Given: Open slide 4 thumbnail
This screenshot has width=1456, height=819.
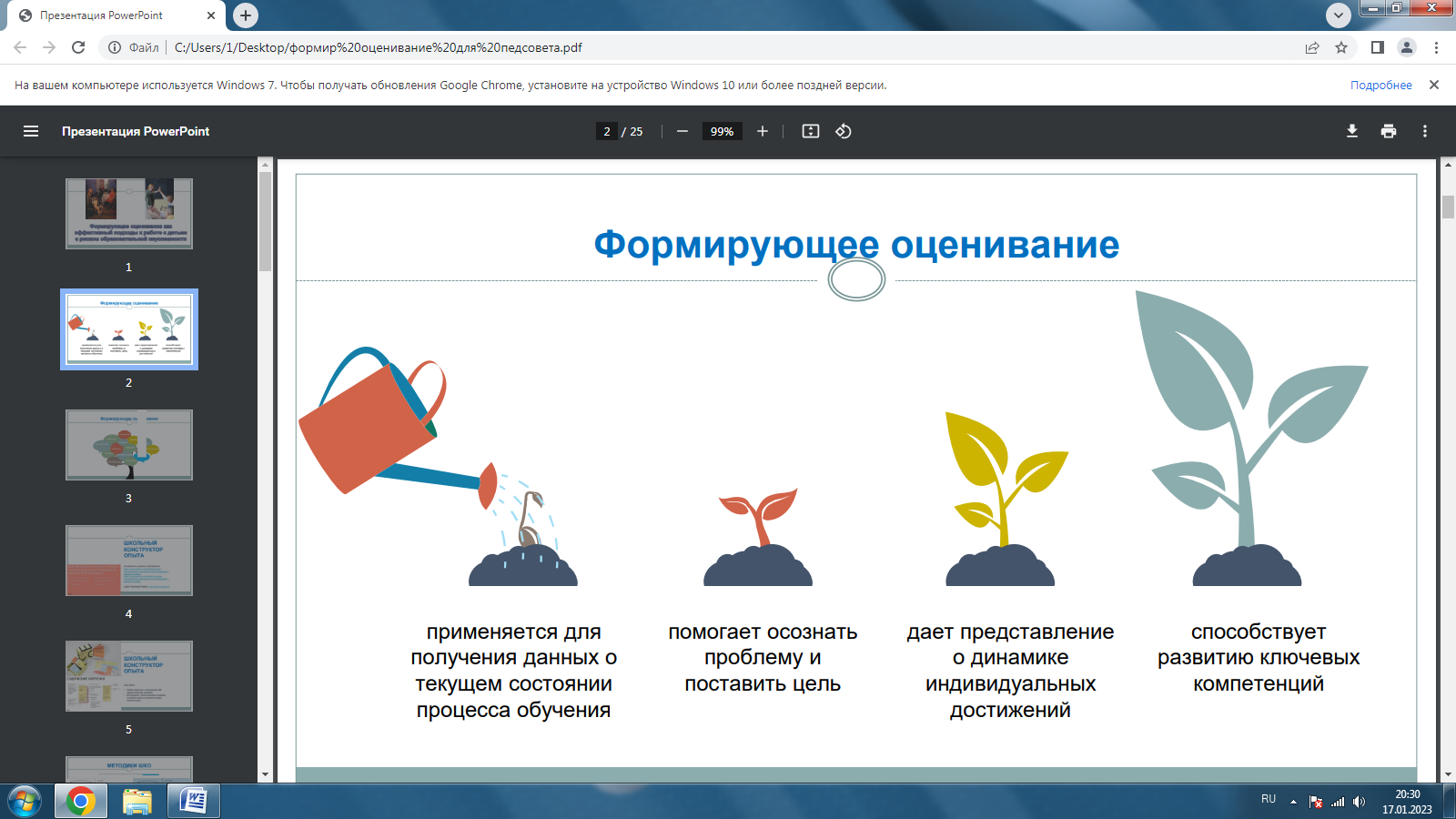Looking at the screenshot, I should [x=129, y=561].
